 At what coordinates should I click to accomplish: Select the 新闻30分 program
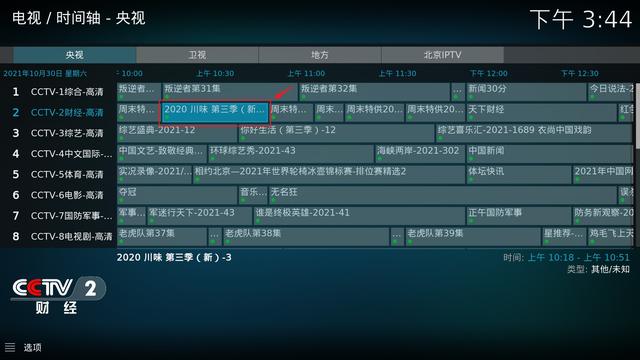click(526, 92)
